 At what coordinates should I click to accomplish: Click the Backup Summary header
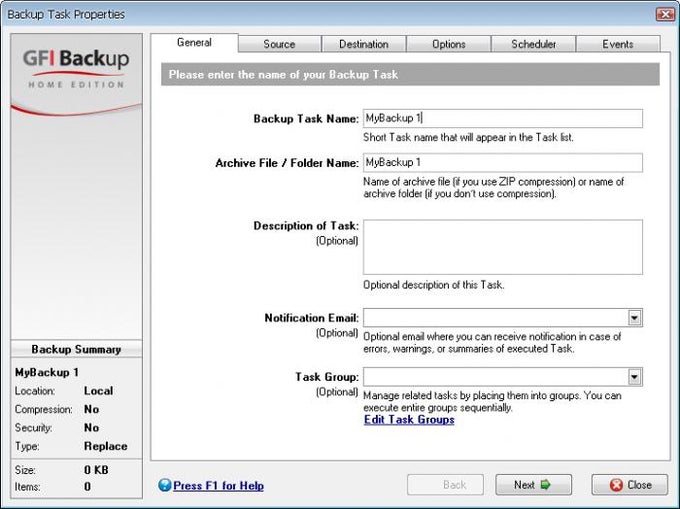pos(76,349)
